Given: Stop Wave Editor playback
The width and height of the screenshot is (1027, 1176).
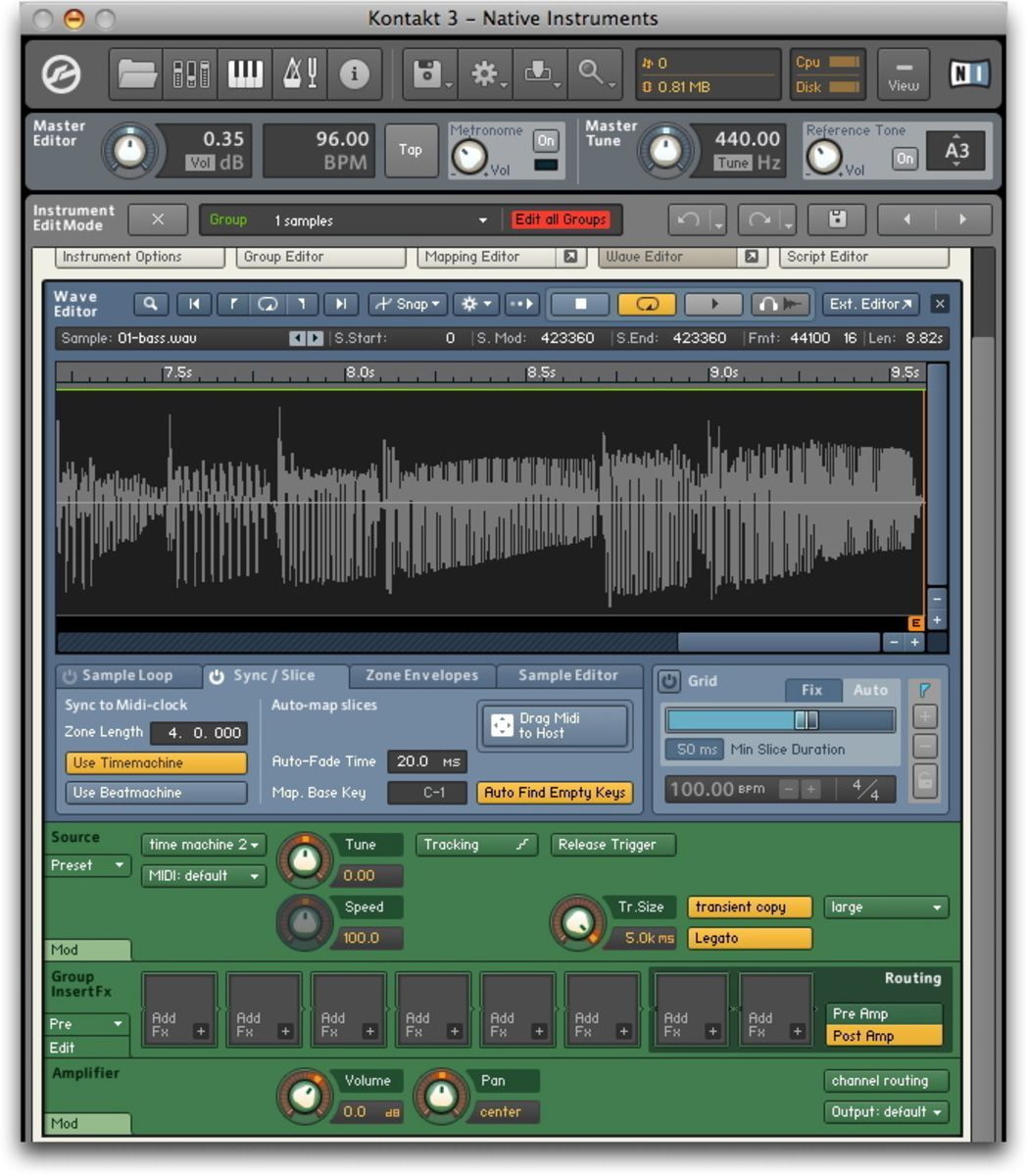Looking at the screenshot, I should pos(580,304).
